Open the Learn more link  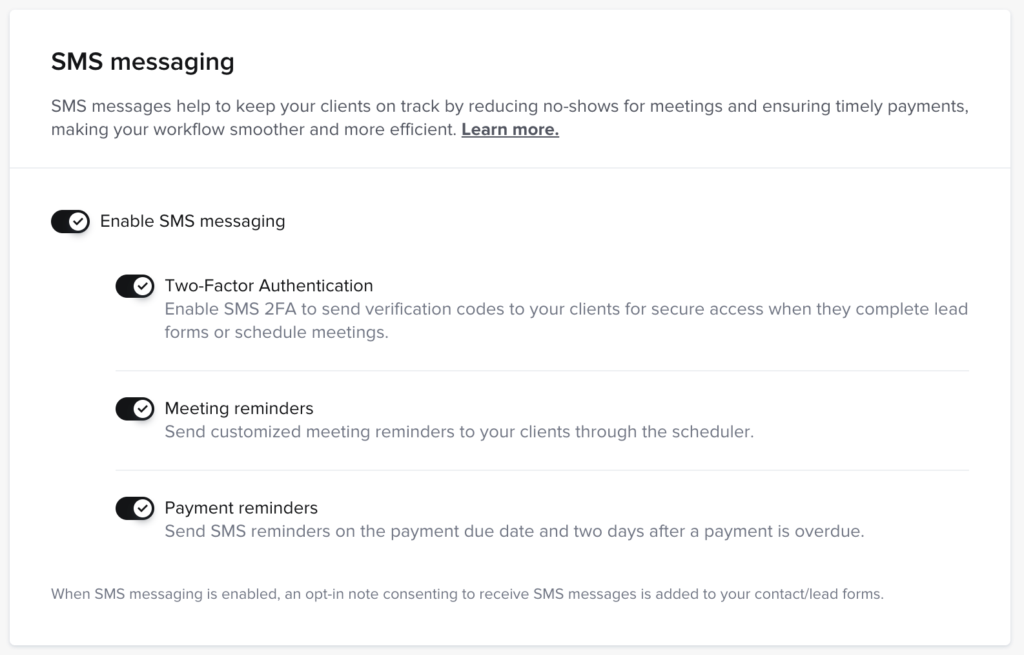510,130
